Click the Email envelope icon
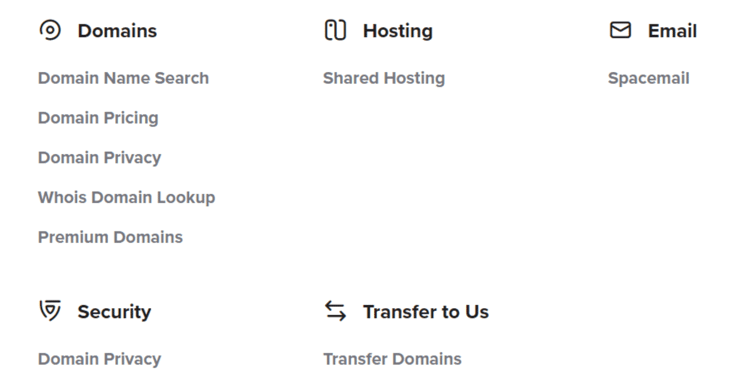This screenshot has width=736, height=387. pyautogui.click(x=620, y=31)
